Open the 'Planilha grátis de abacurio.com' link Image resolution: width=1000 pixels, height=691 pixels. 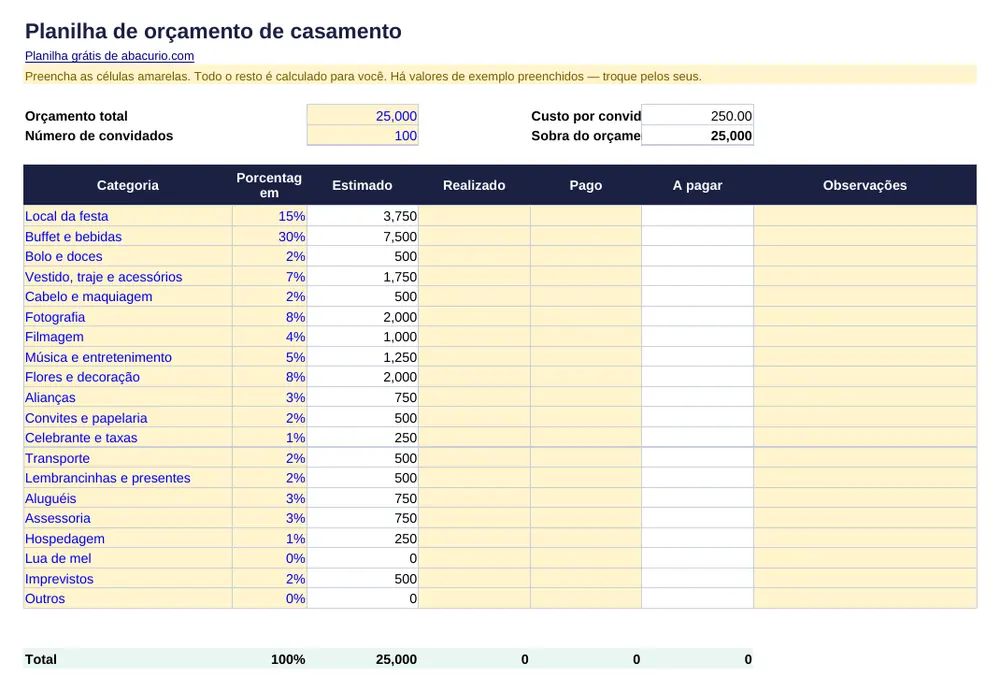pos(109,56)
